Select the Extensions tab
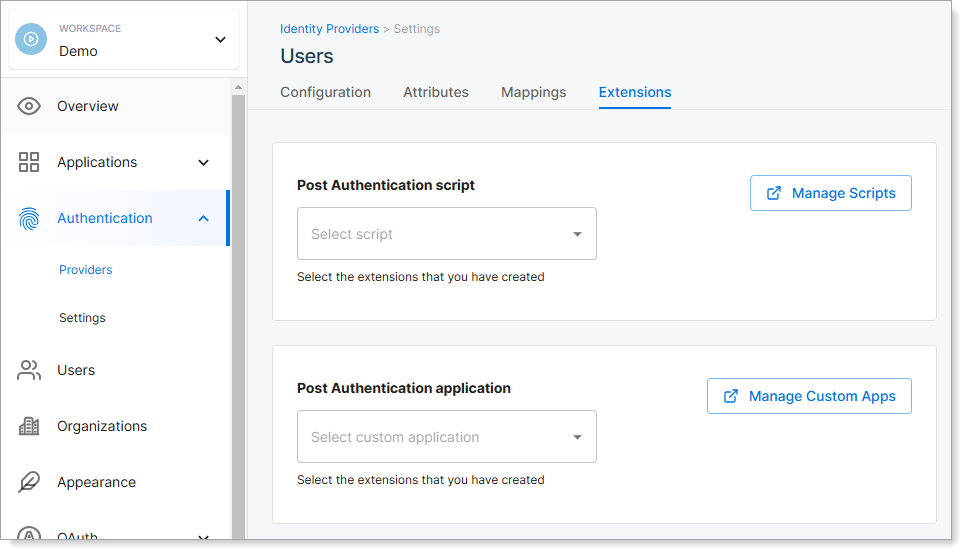The image size is (967, 555). pyautogui.click(x=635, y=92)
